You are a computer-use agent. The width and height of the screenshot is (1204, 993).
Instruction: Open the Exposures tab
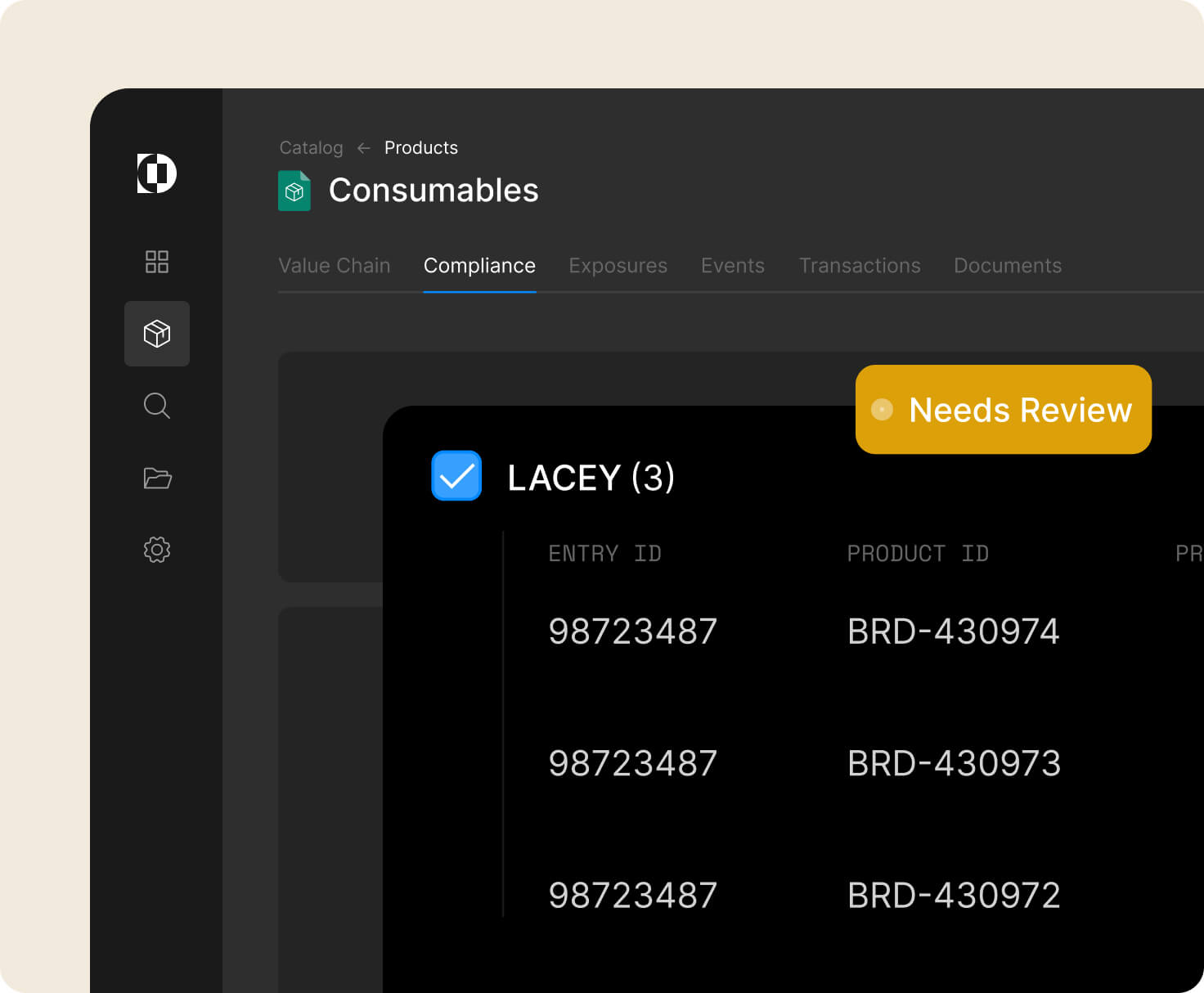[618, 266]
